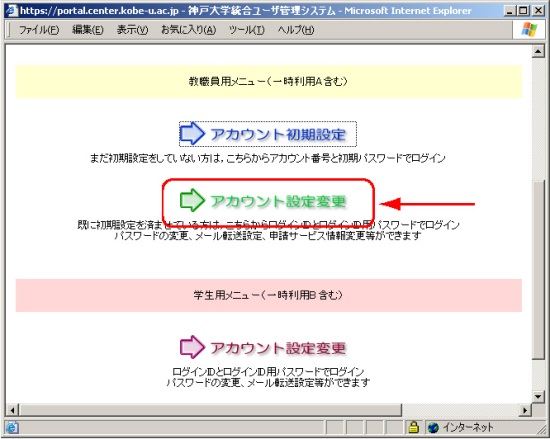Click the horizontal scrollbar right arrow

click(525, 410)
